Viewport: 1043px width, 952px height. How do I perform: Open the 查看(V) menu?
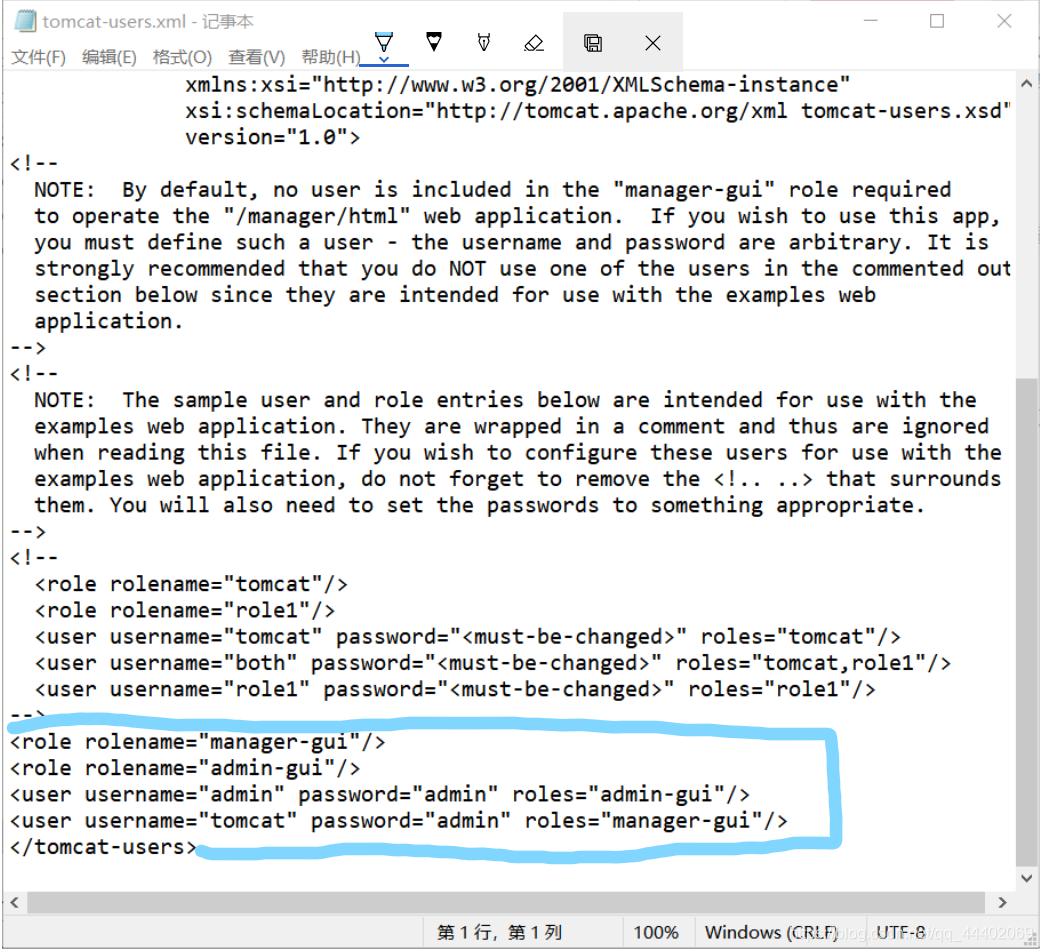[256, 57]
